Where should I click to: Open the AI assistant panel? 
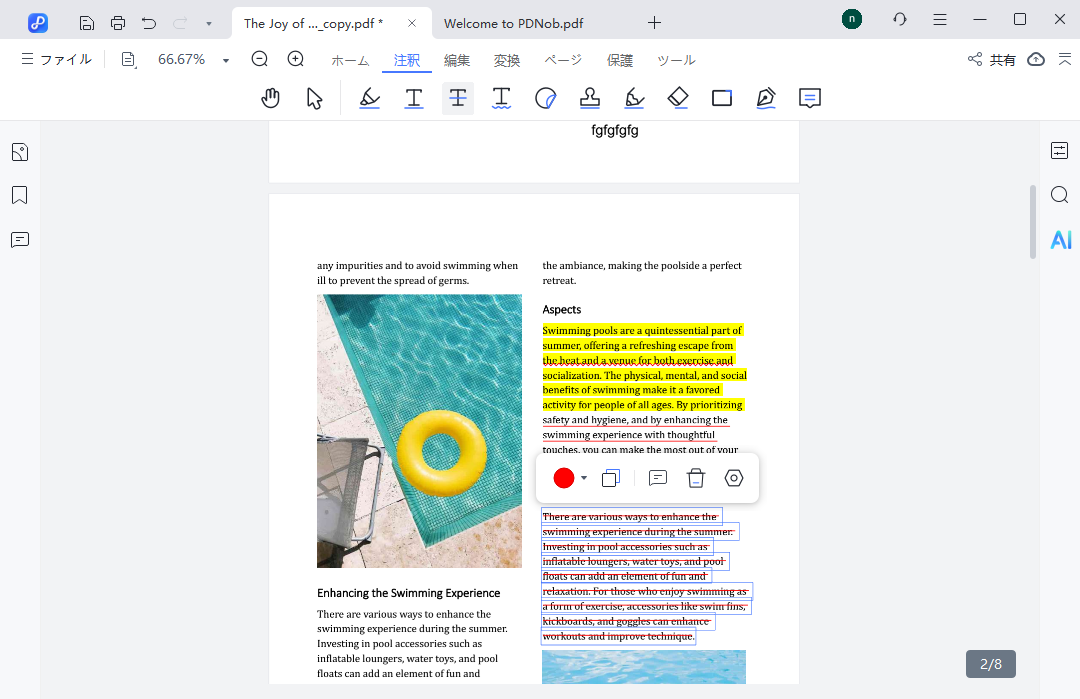click(1060, 240)
